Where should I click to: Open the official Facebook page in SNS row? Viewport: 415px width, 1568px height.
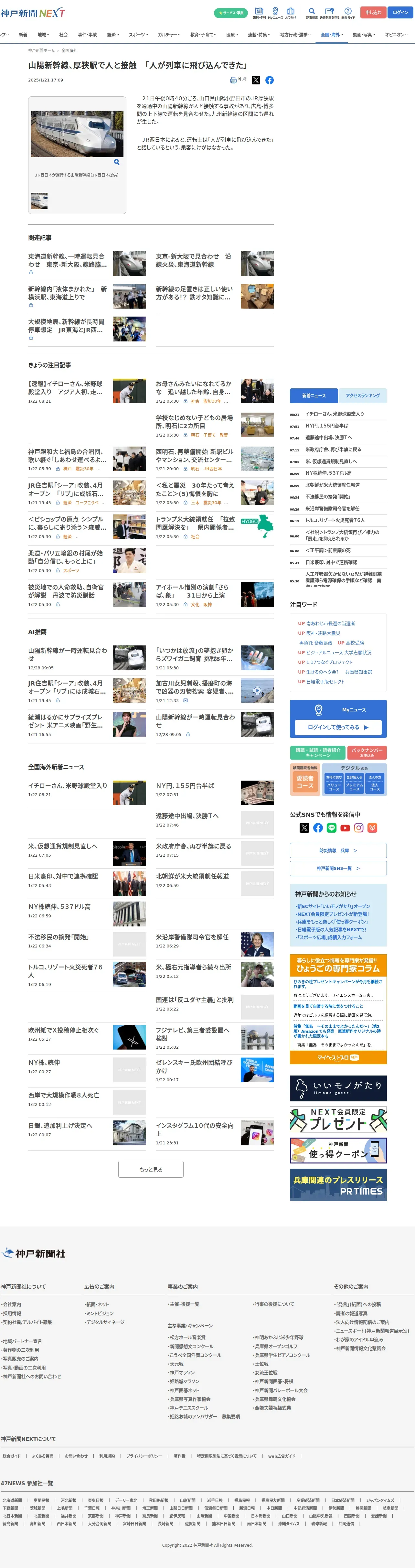(318, 827)
